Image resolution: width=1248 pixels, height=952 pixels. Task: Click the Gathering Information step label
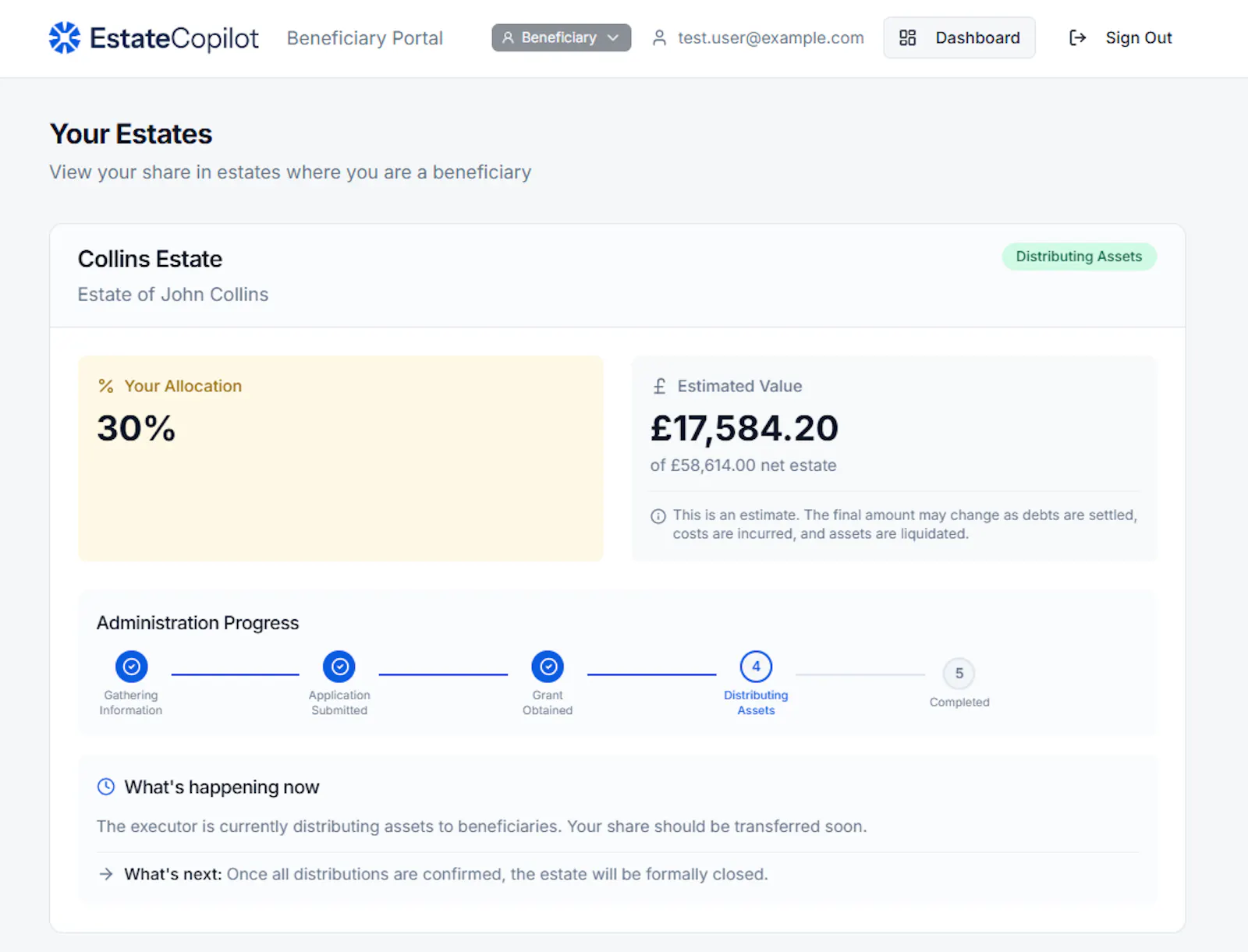point(131,702)
